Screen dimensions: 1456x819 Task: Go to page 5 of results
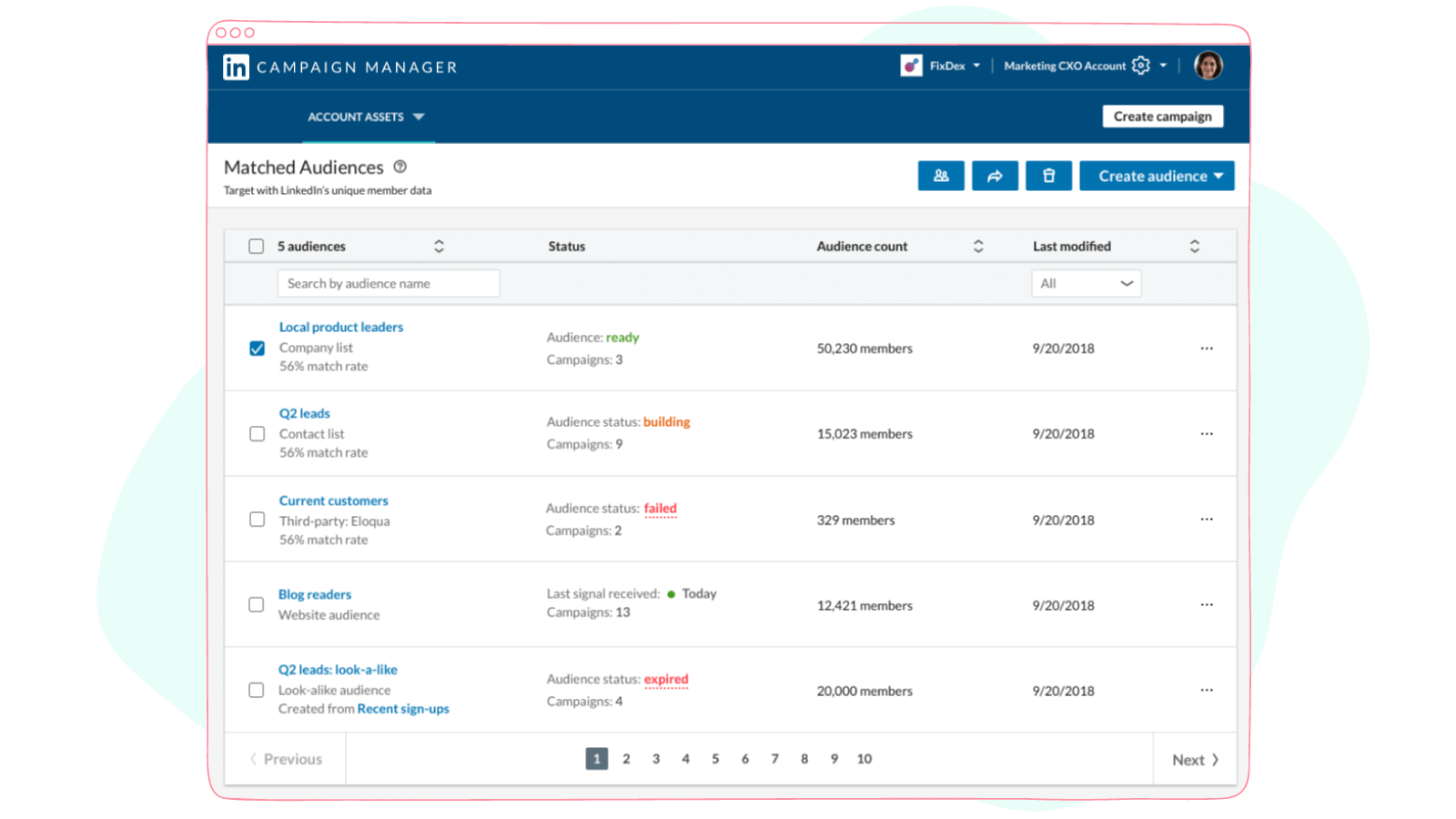pyautogui.click(x=715, y=758)
